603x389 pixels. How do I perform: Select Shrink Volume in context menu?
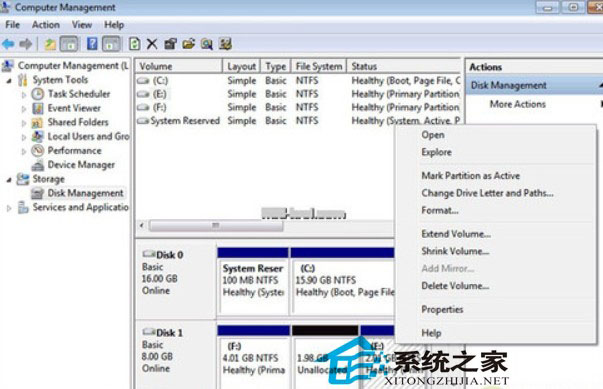click(455, 251)
